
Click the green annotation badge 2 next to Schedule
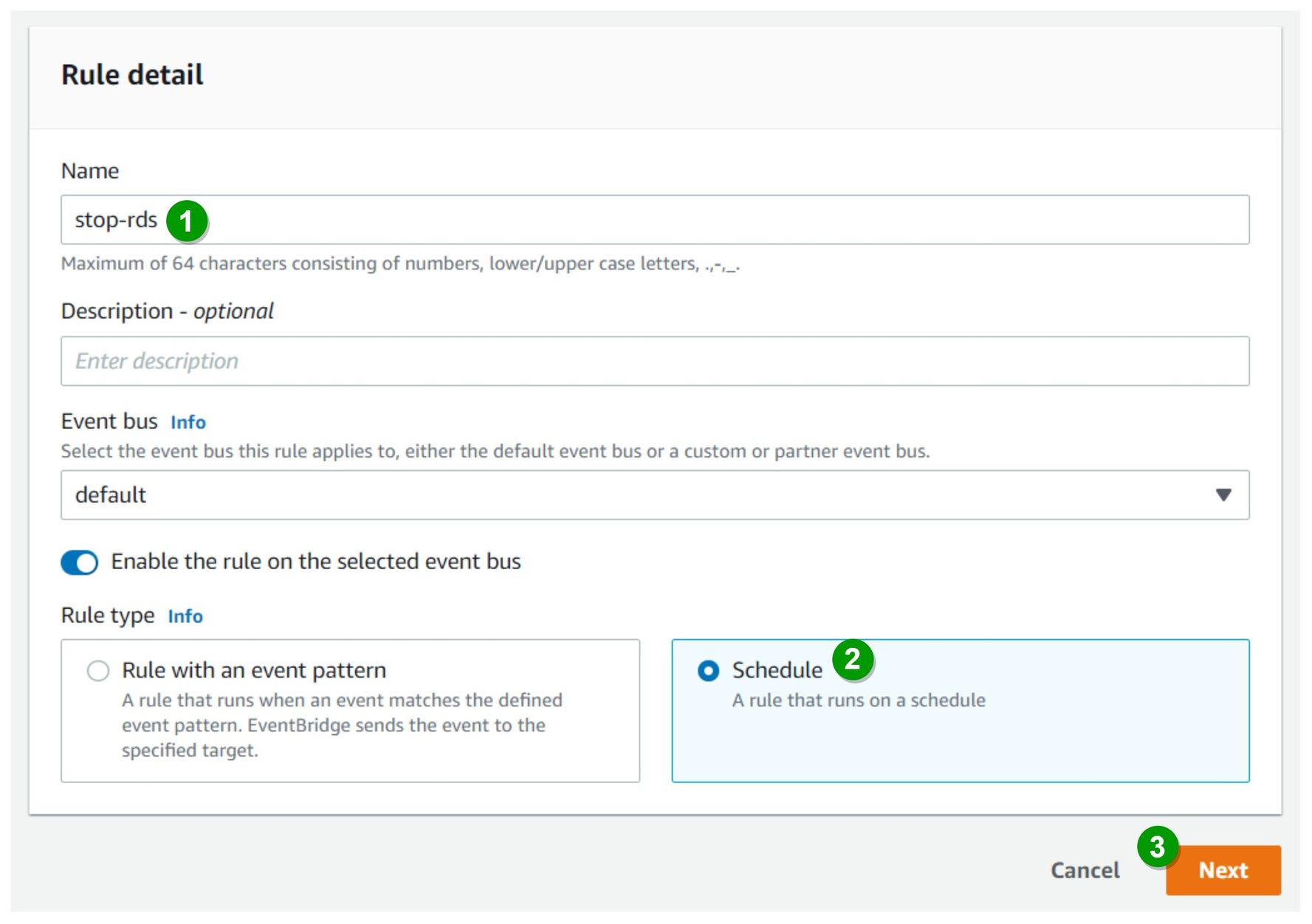pyautogui.click(x=854, y=661)
